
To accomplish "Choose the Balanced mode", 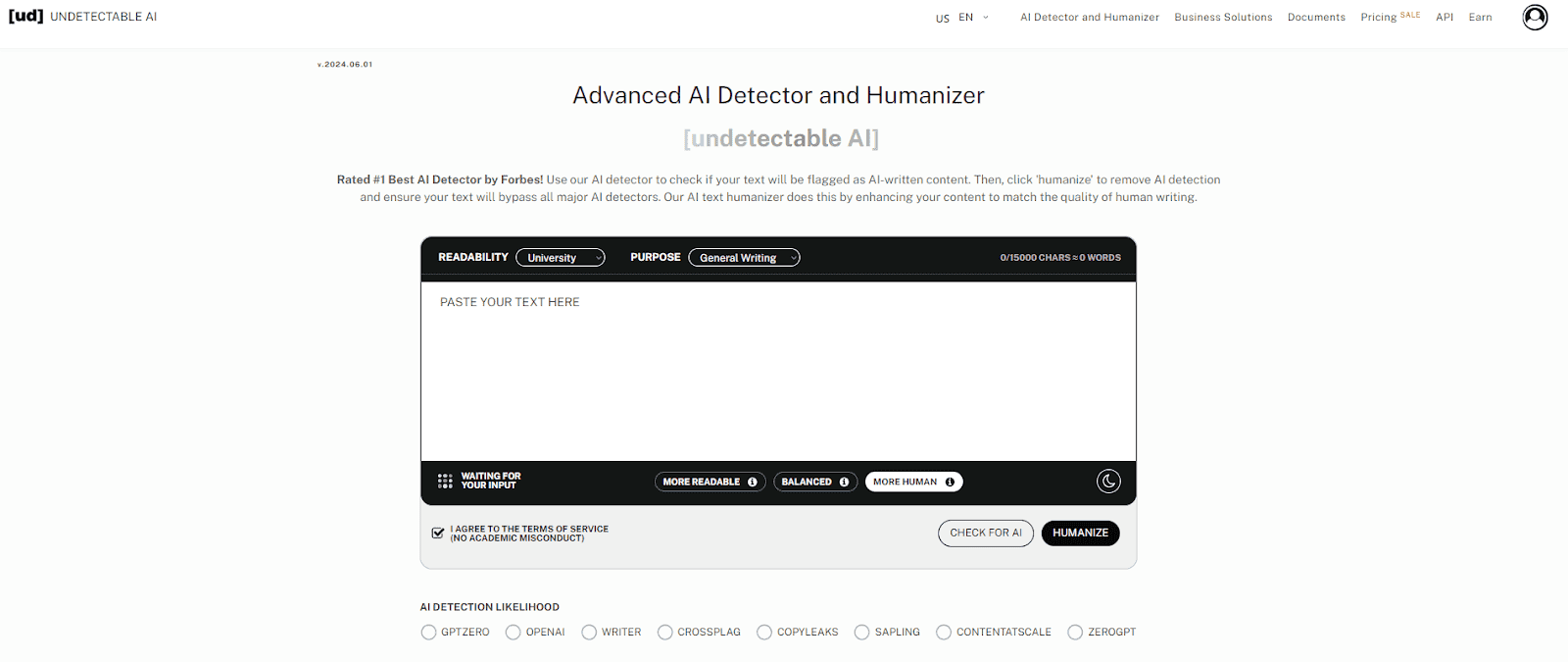I will (815, 482).
